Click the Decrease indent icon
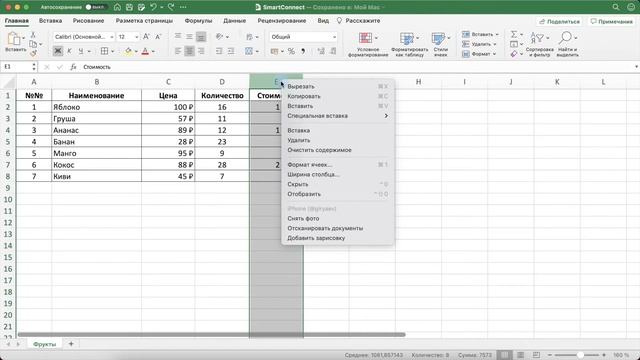 tap(219, 51)
